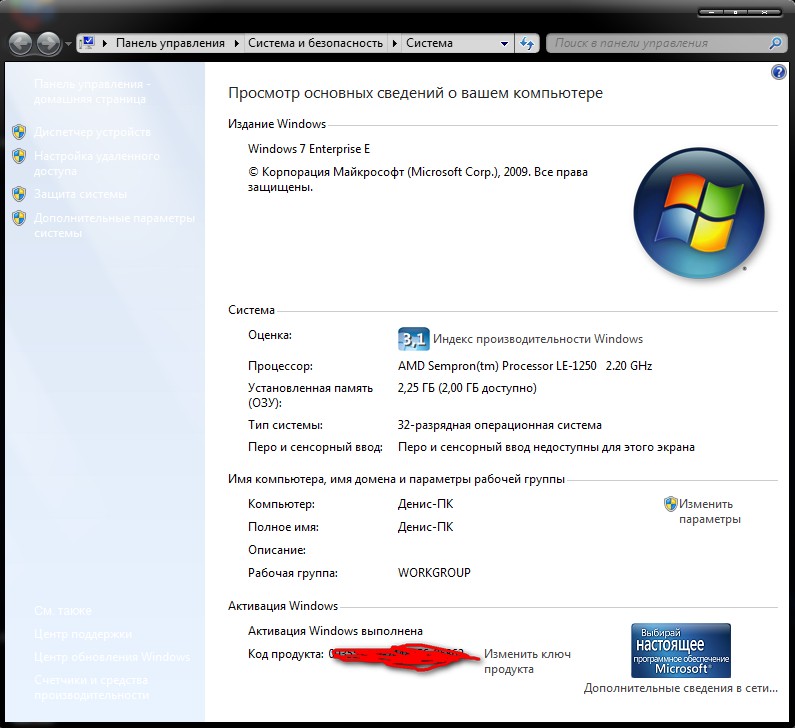Click the 3,1 performance rating badge
The height and width of the screenshot is (728, 795).
tap(413, 339)
